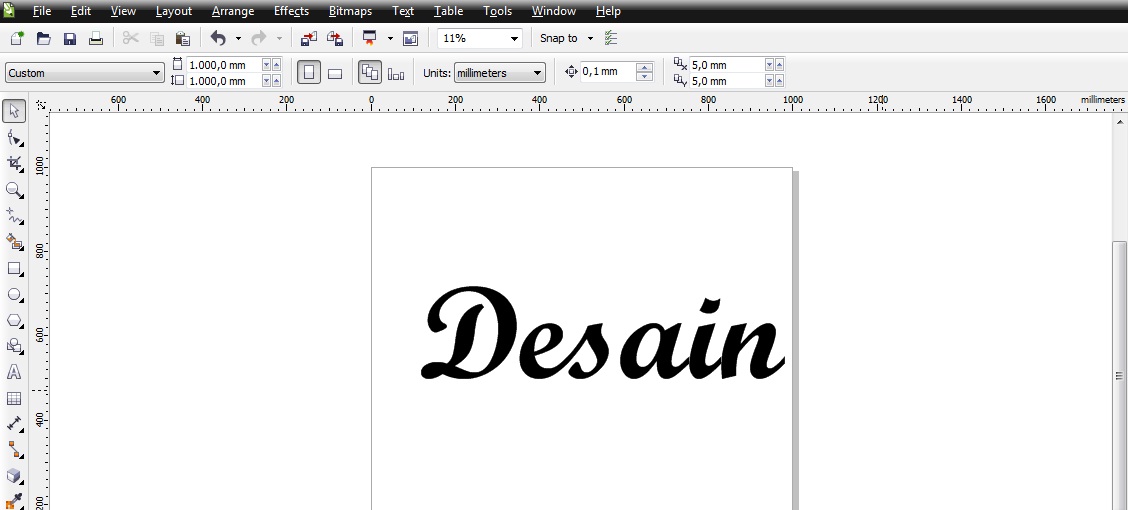Select the Basic Shapes tool
1128x510 pixels.
(14, 346)
